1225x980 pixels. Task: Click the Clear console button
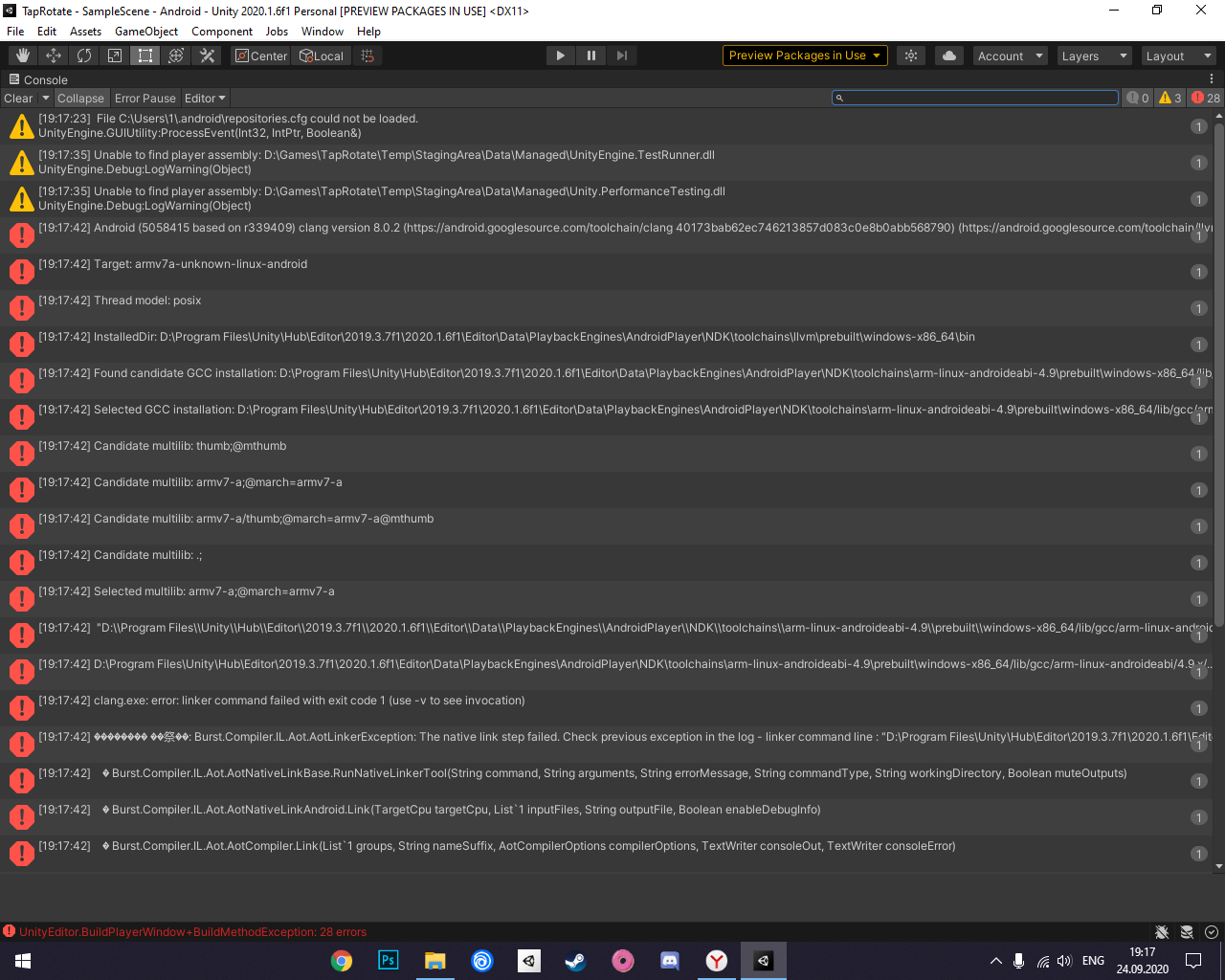(x=19, y=98)
